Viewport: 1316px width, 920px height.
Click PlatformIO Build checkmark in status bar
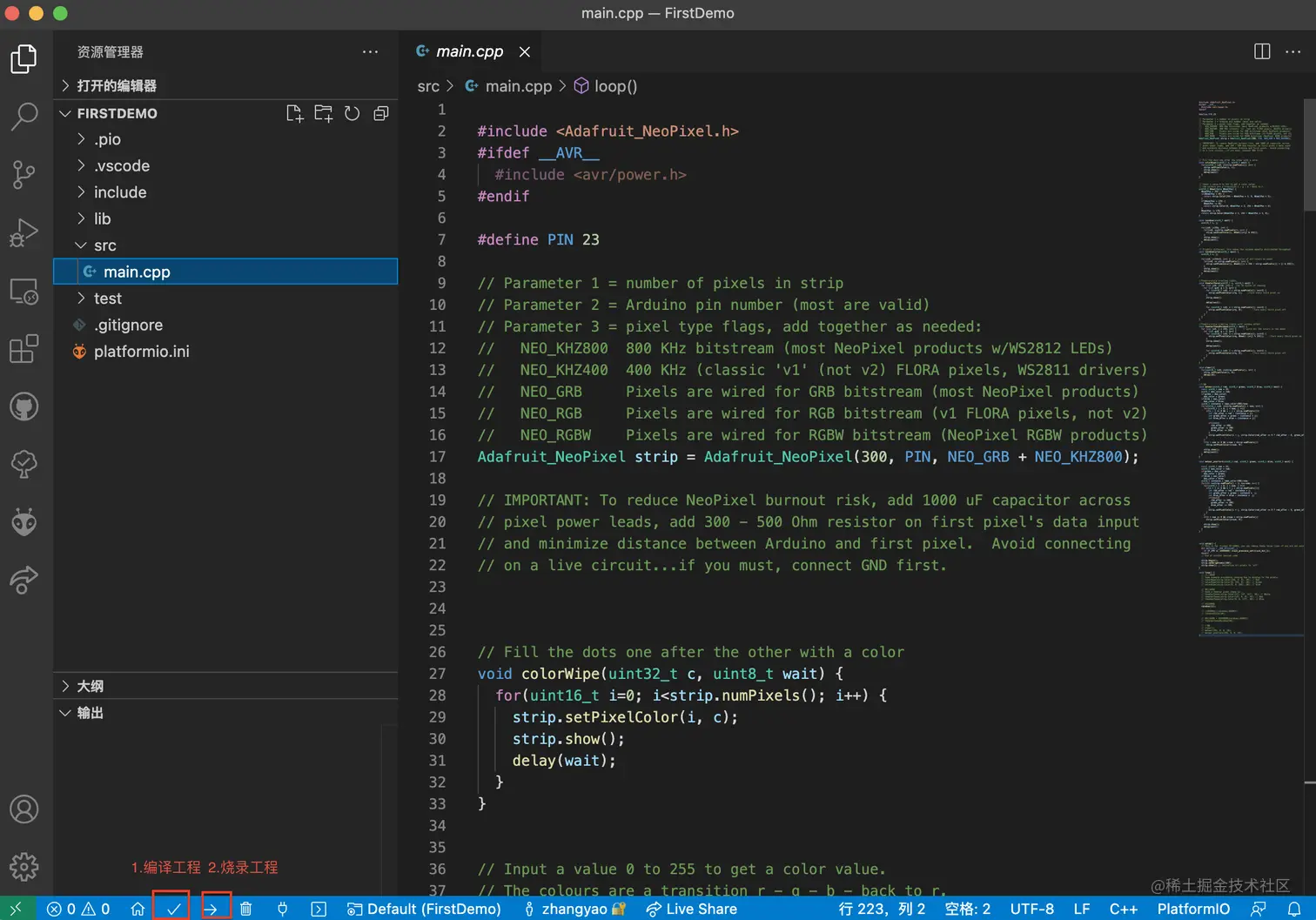(173, 909)
